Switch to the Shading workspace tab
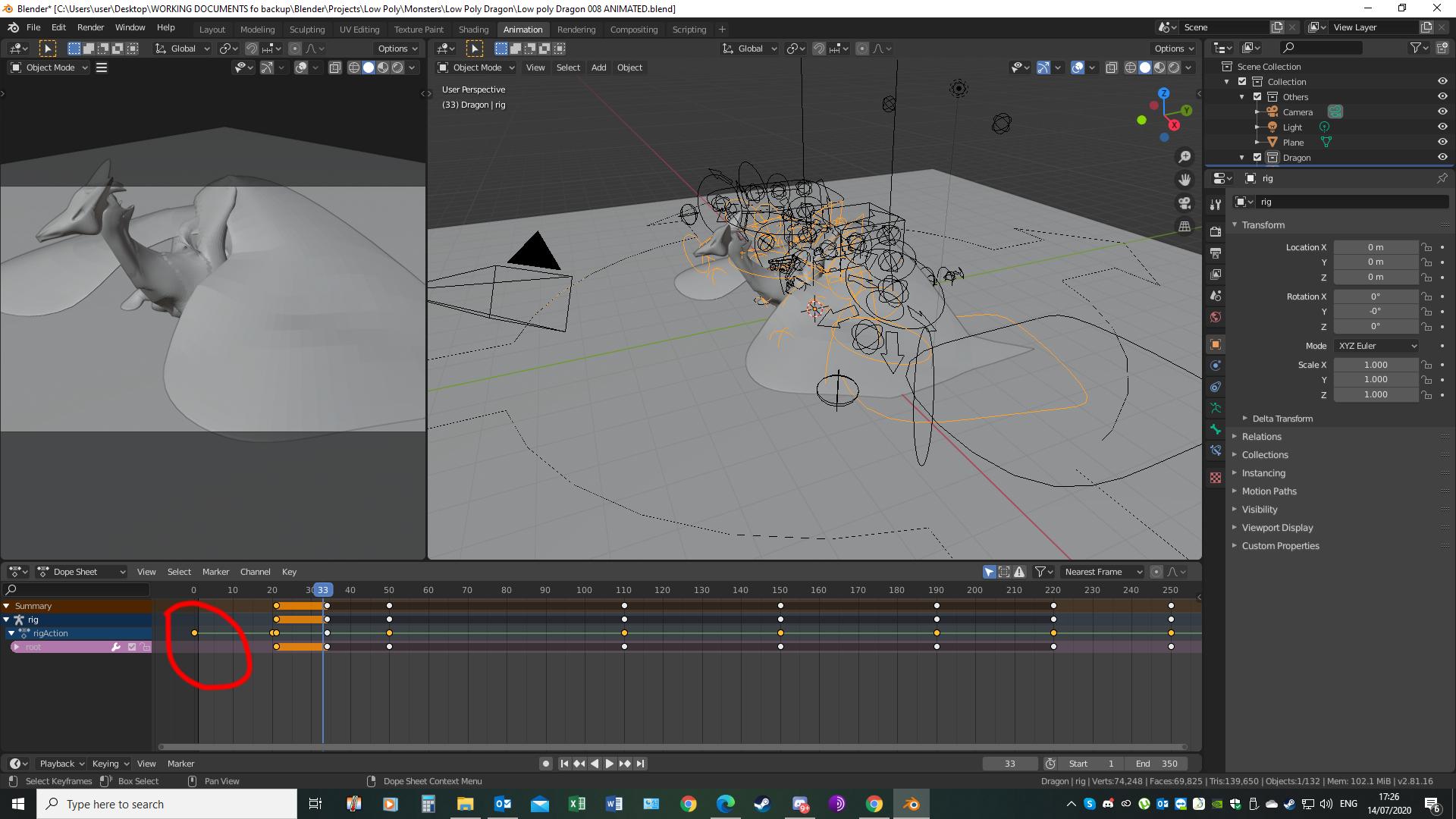The width and height of the screenshot is (1456, 819). 473,30
